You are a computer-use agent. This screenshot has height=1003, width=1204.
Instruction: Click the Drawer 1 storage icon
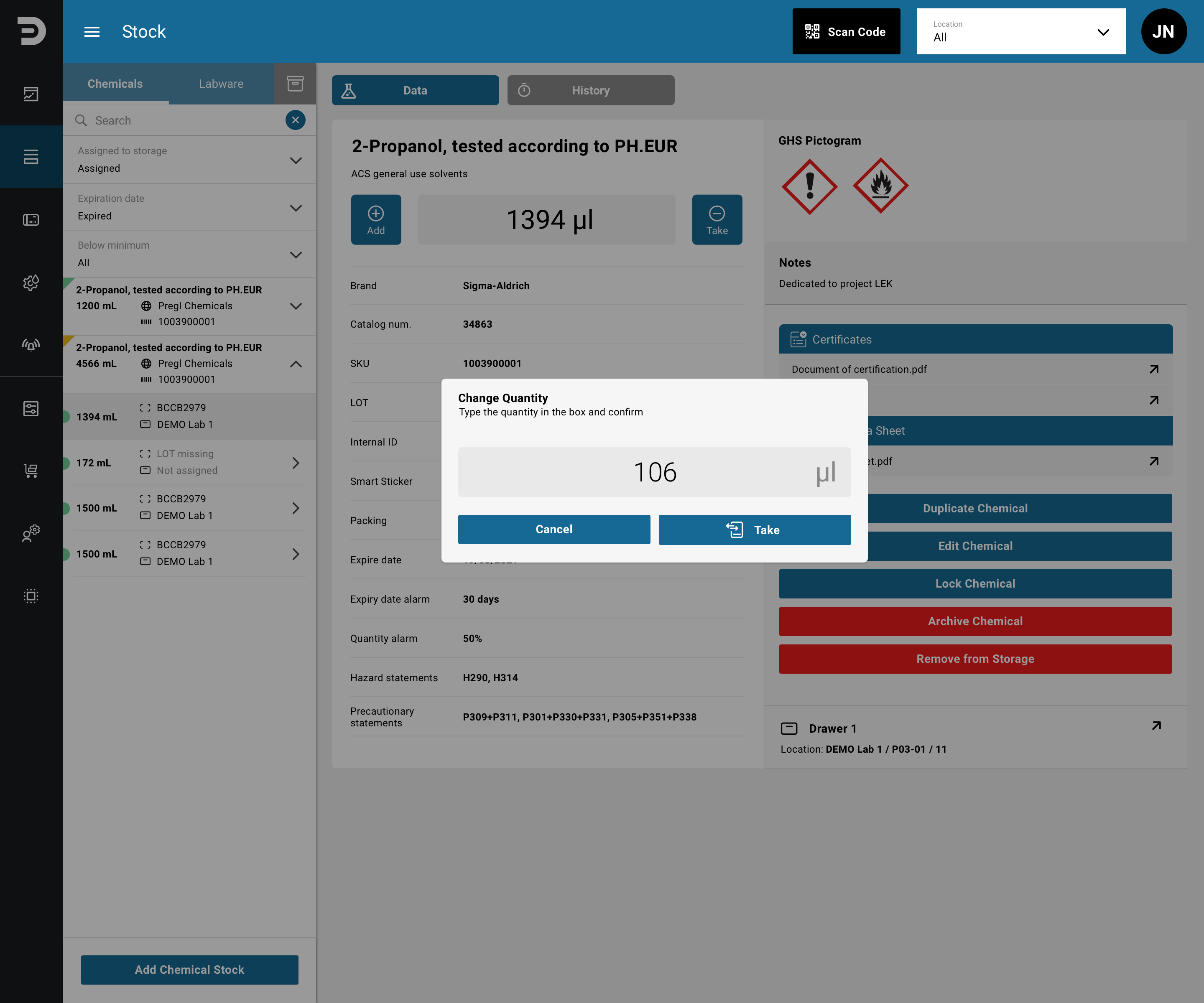point(789,728)
